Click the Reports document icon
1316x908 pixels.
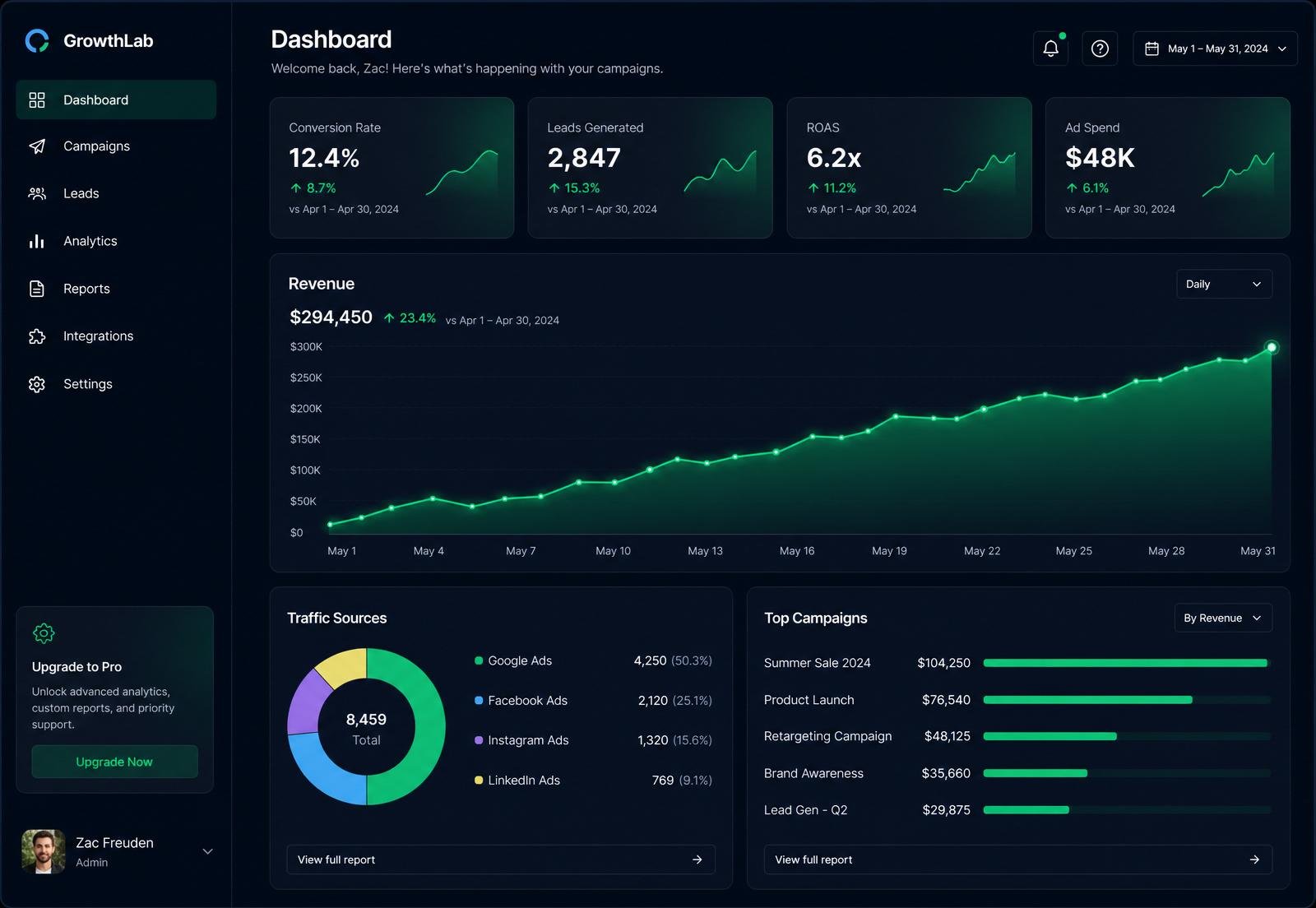pos(37,289)
